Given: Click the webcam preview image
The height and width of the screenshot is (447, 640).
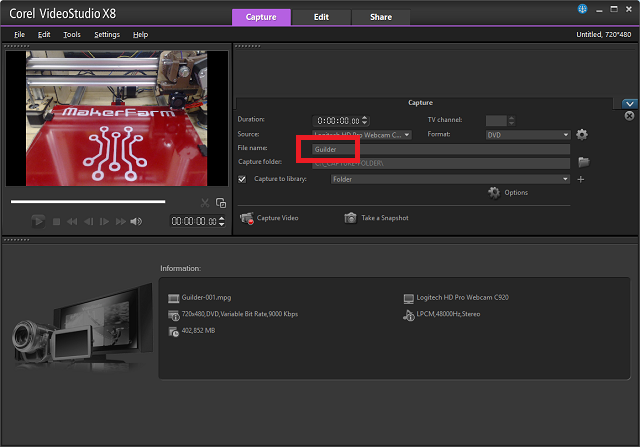Looking at the screenshot, I should coord(116,118).
